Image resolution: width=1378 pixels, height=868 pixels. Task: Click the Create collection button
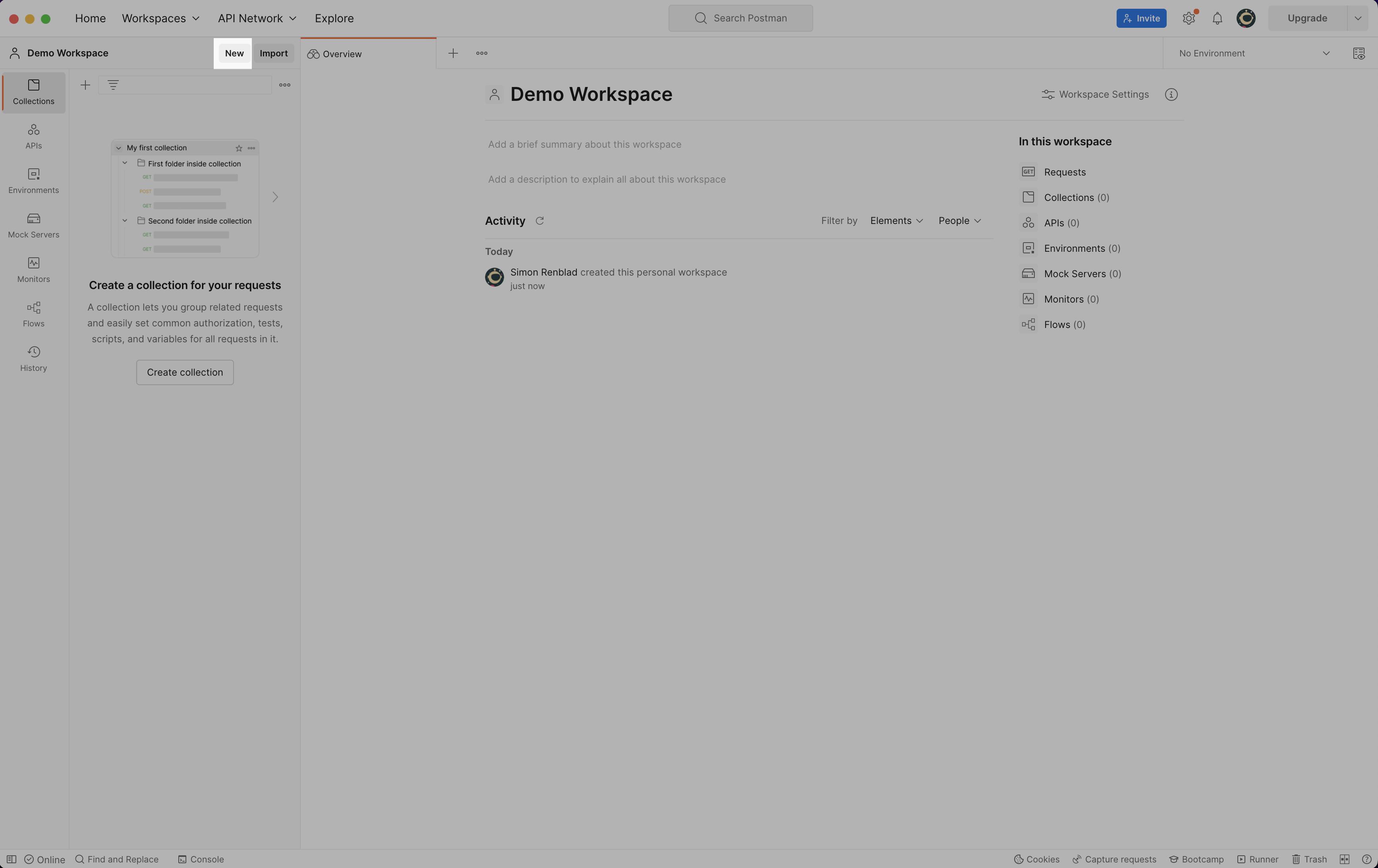pos(184,372)
